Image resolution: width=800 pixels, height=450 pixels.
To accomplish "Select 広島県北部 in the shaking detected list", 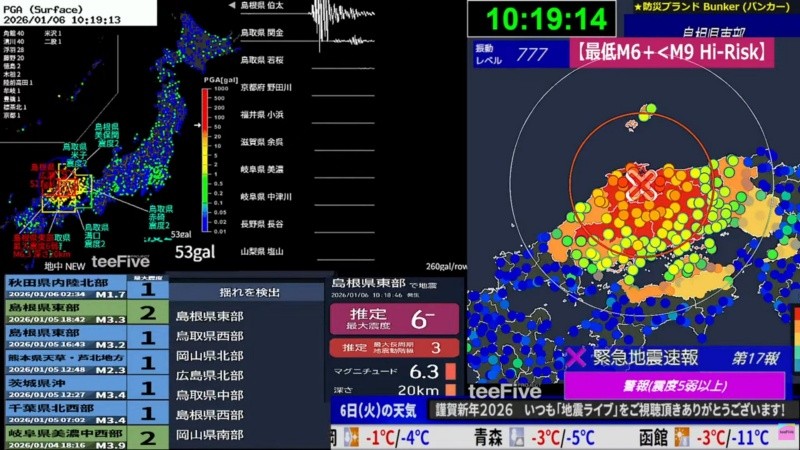I will (209, 375).
